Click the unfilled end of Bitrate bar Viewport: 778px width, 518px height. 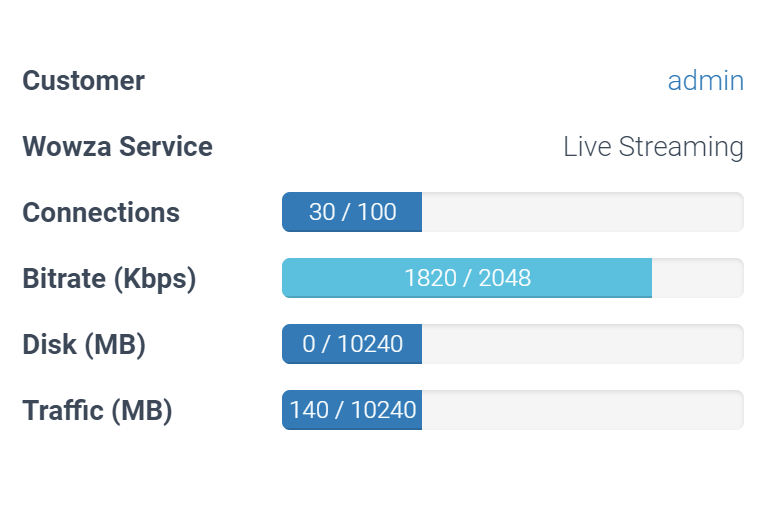point(698,278)
